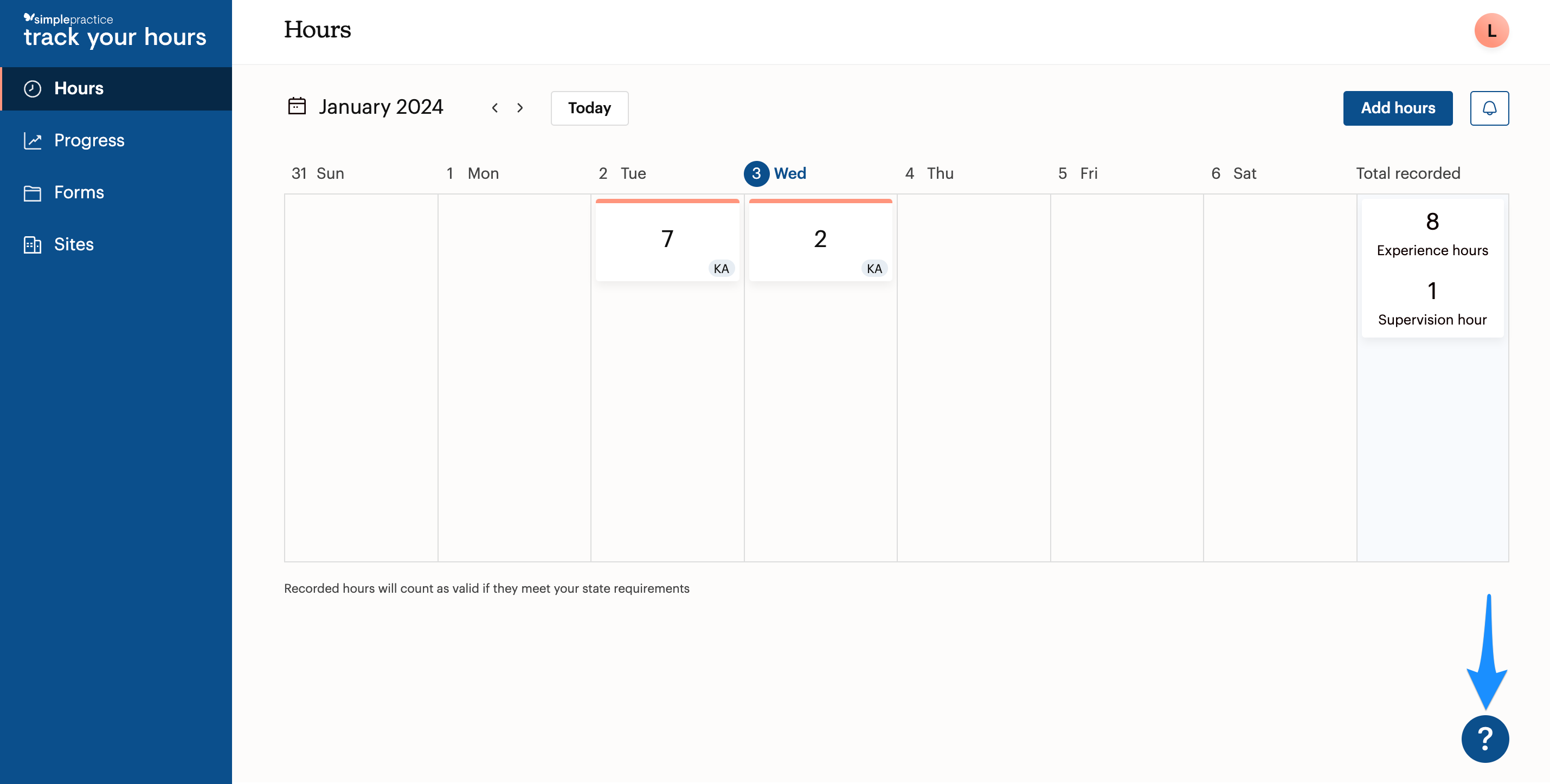Click the Add hours button
The image size is (1550, 784).
(1397, 108)
